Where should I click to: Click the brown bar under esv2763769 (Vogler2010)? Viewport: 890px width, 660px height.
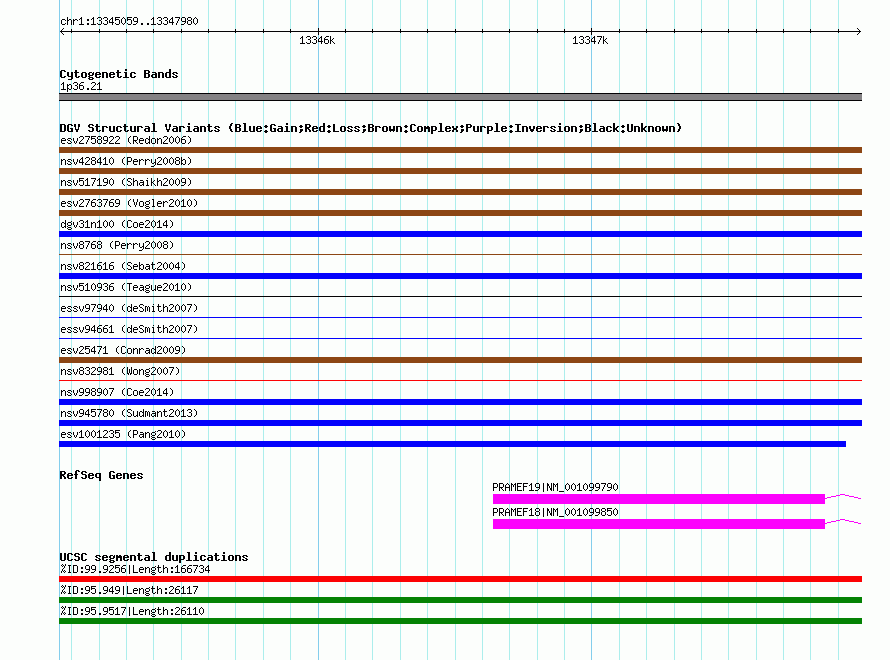click(460, 213)
